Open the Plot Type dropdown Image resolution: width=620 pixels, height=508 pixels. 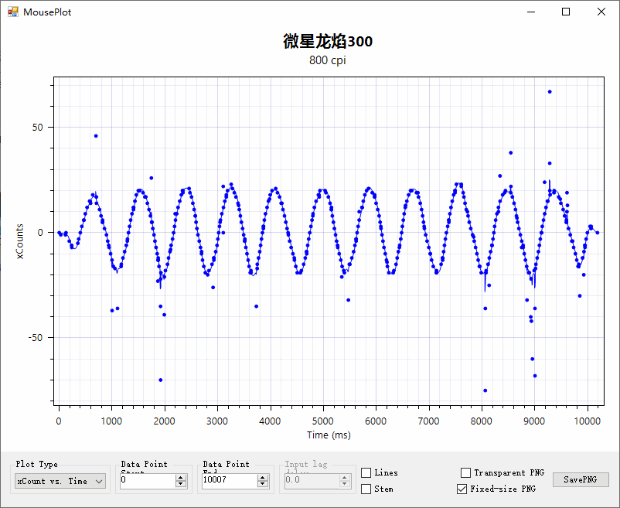tap(60, 481)
